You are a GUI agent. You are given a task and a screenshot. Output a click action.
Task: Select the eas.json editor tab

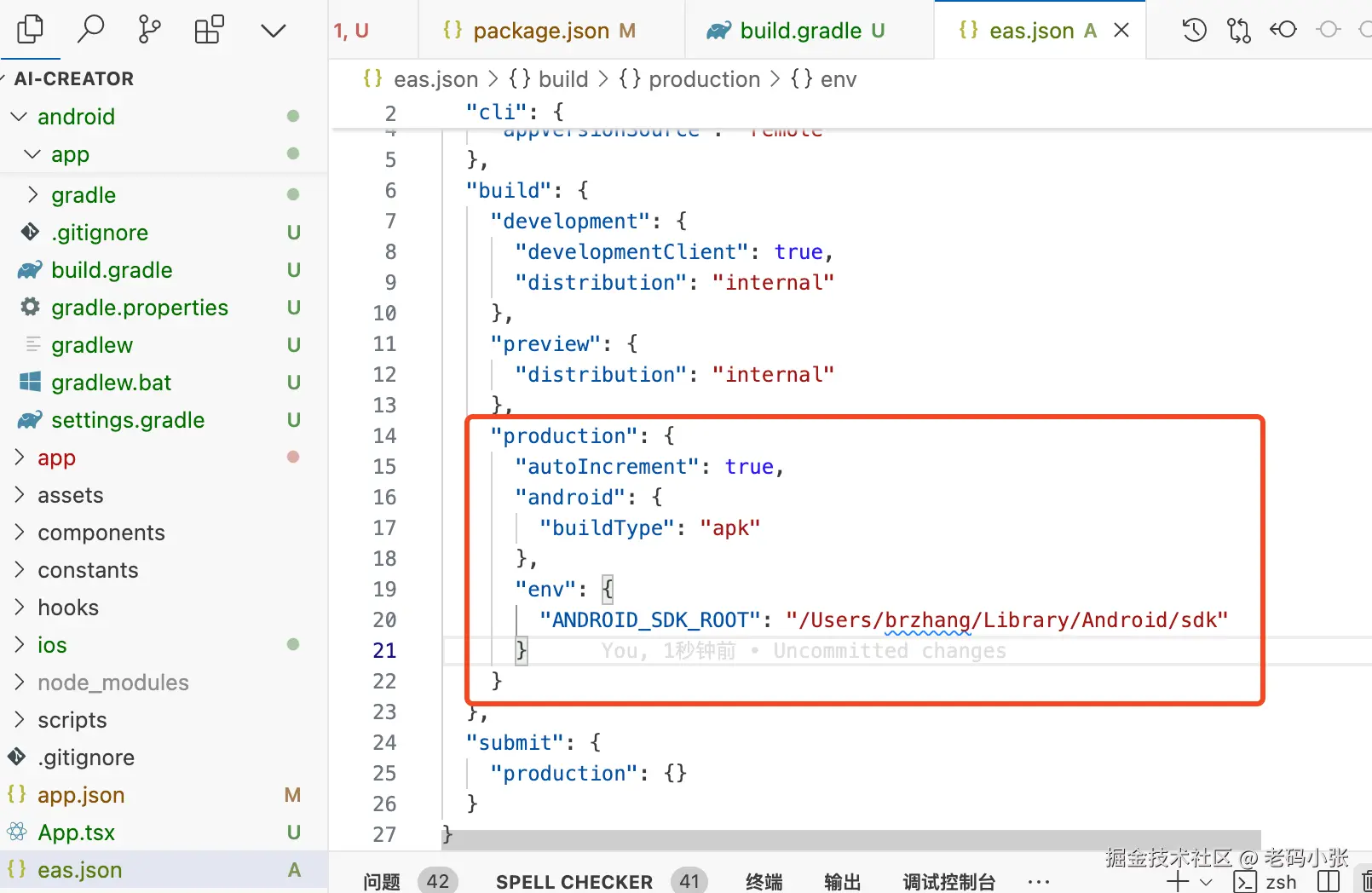(1040, 31)
